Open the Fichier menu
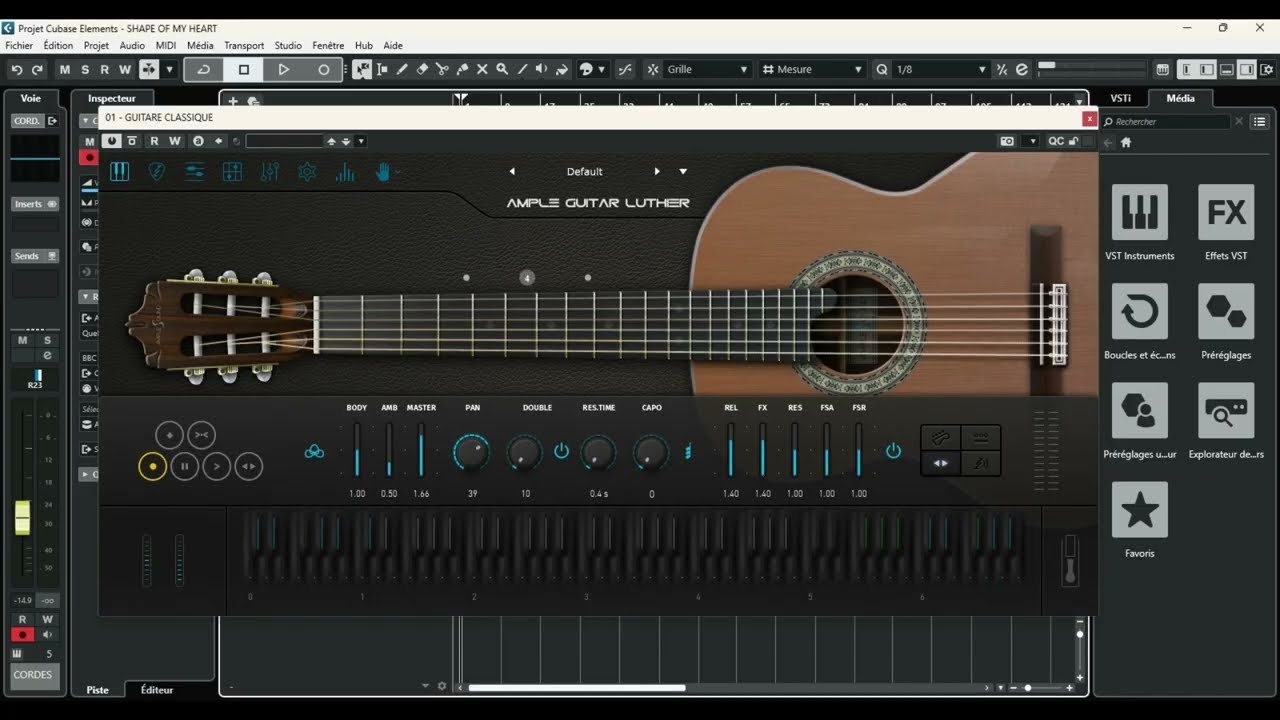This screenshot has height=720, width=1280. [19, 45]
